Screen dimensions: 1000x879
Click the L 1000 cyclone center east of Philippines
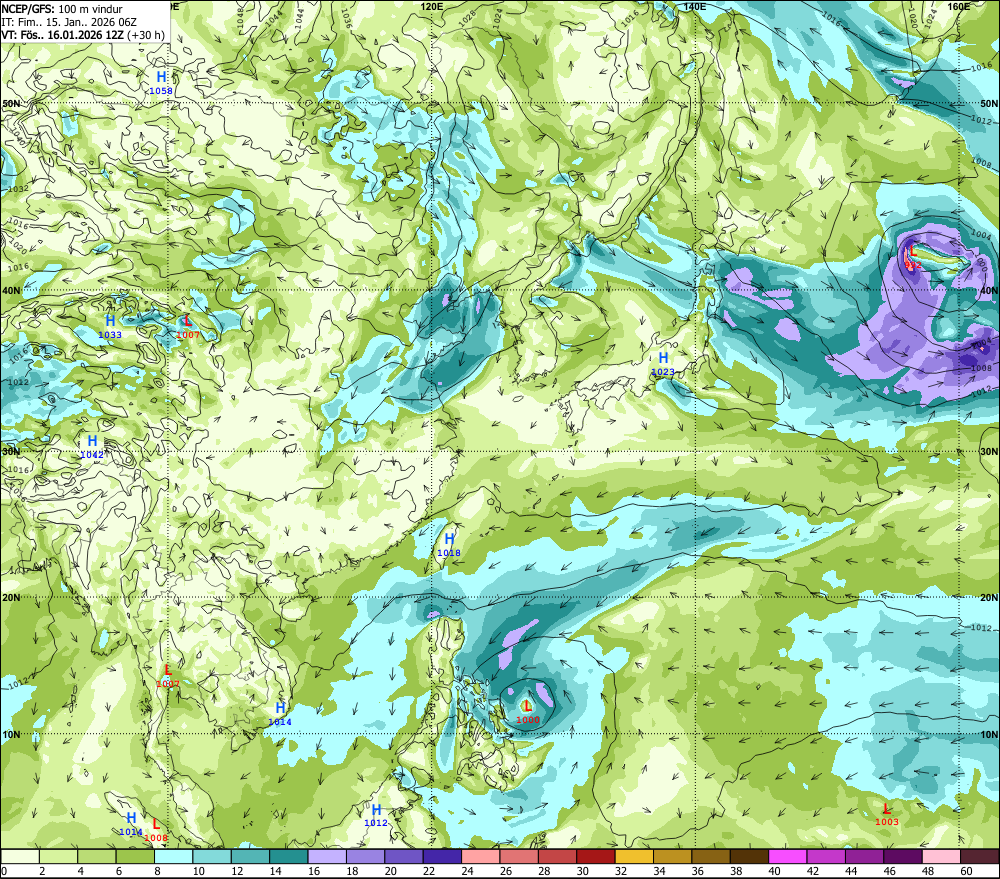click(527, 712)
